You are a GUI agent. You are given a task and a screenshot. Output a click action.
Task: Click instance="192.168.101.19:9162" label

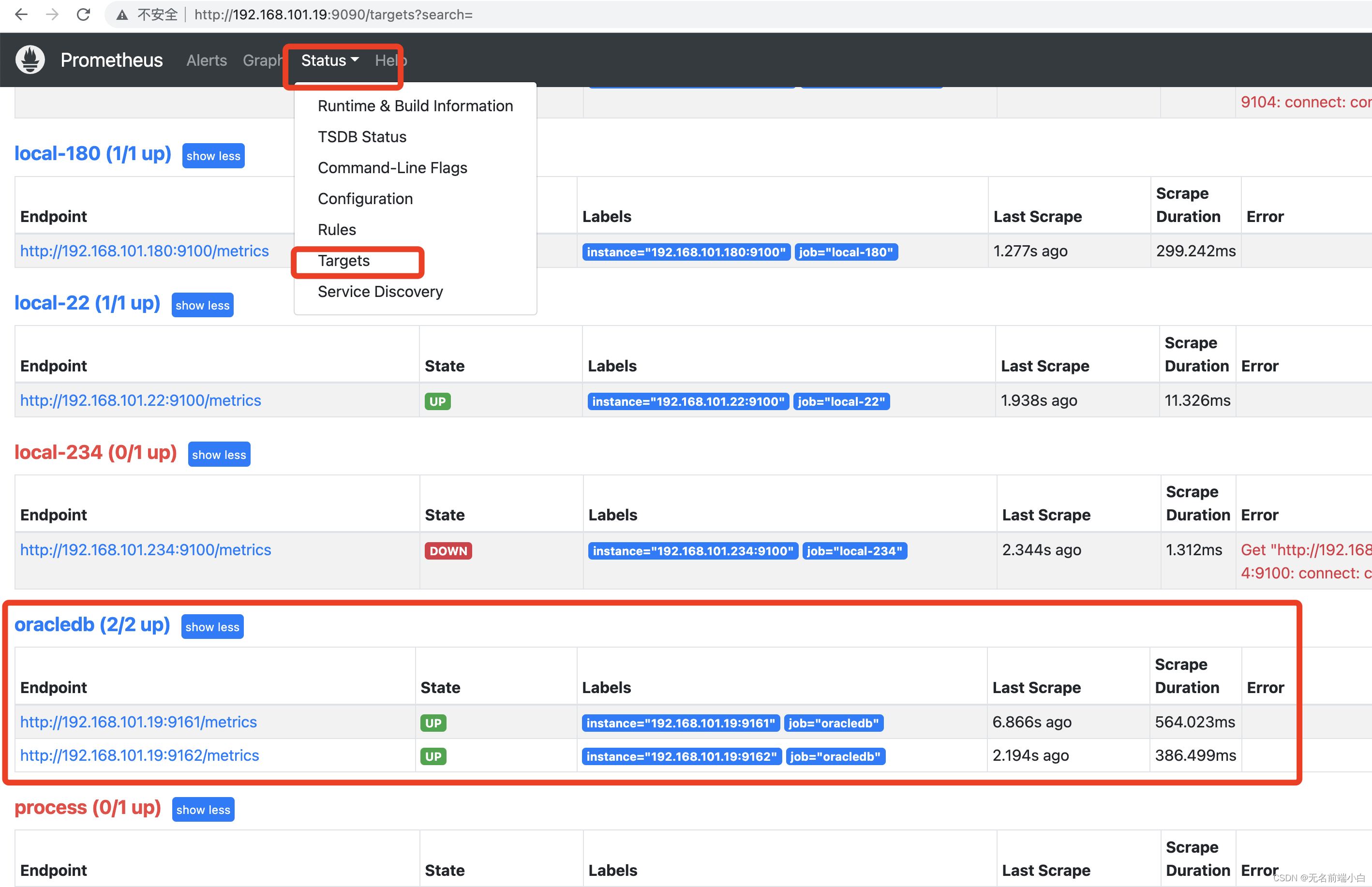tap(681, 756)
